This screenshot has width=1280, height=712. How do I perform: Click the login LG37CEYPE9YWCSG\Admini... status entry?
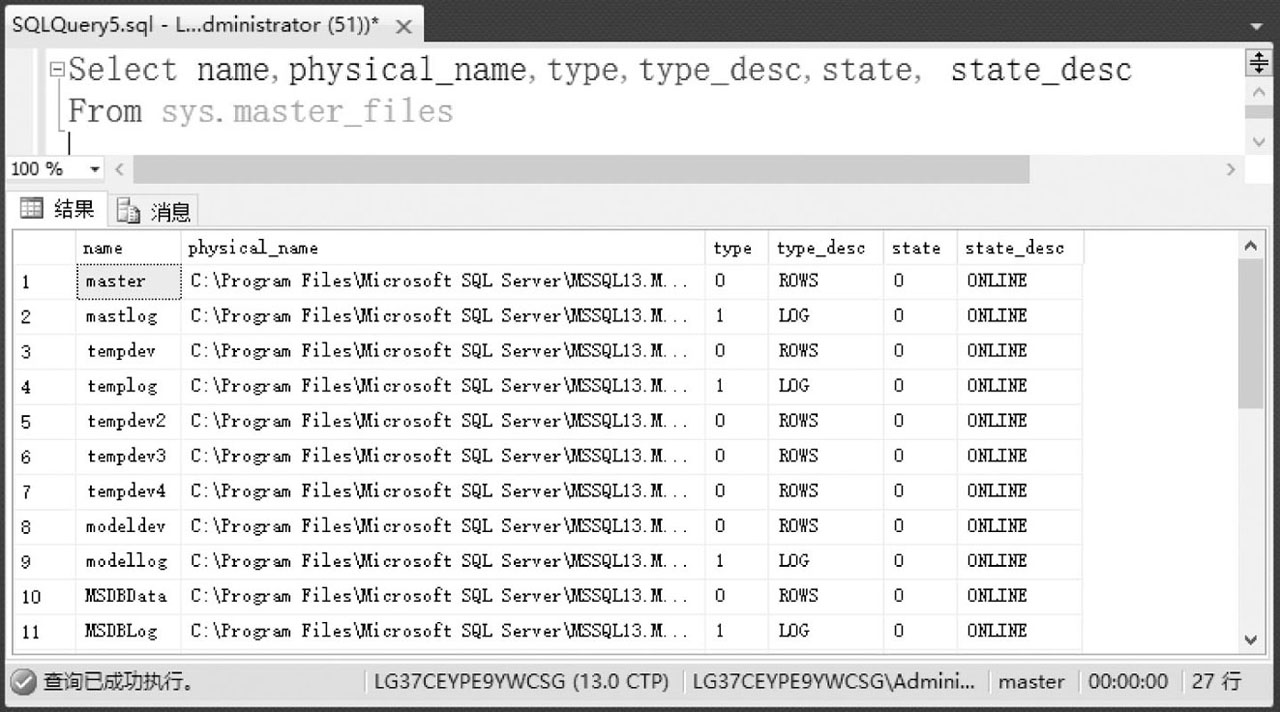[834, 682]
